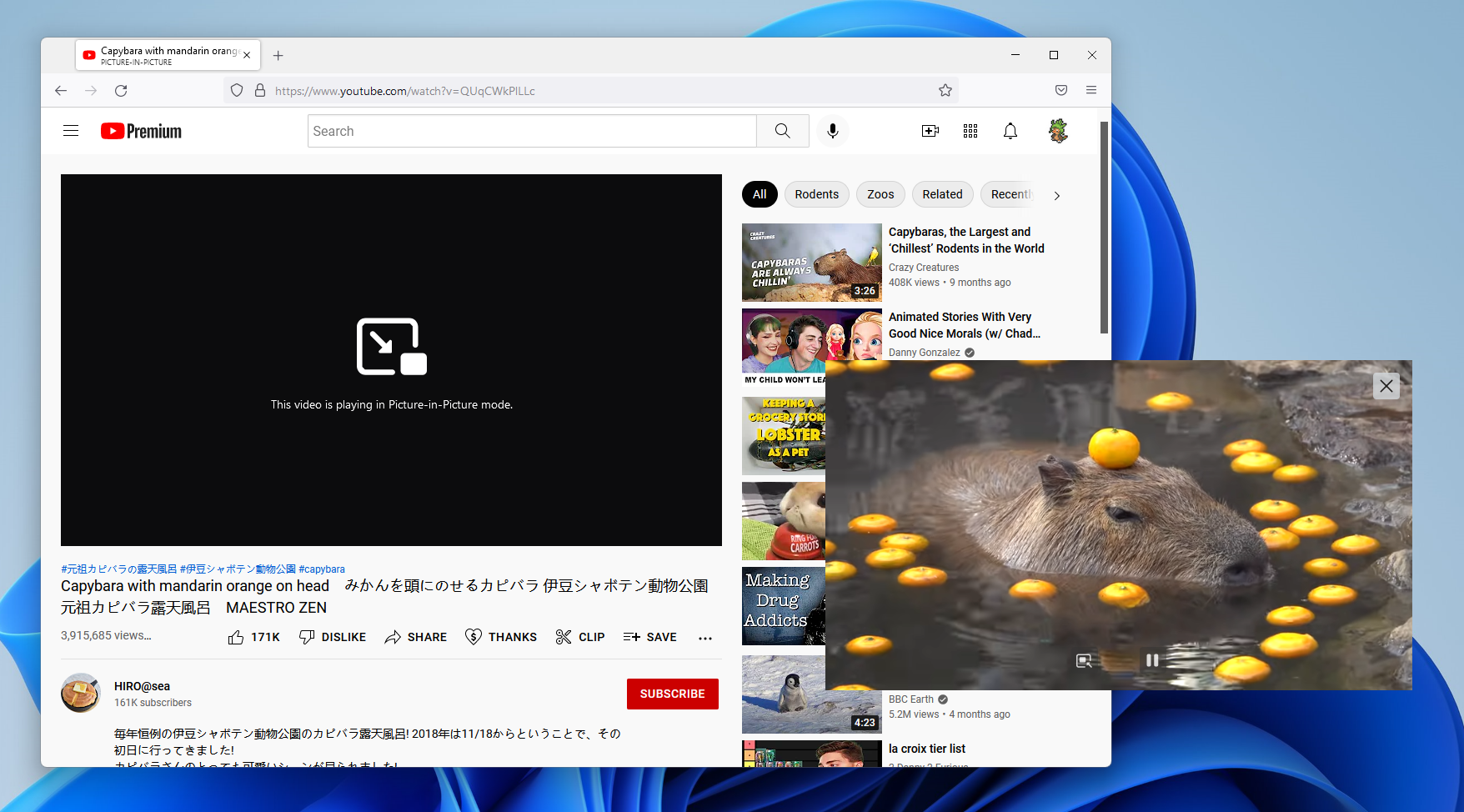Pause the Picture-in-Picture video

(x=1152, y=660)
